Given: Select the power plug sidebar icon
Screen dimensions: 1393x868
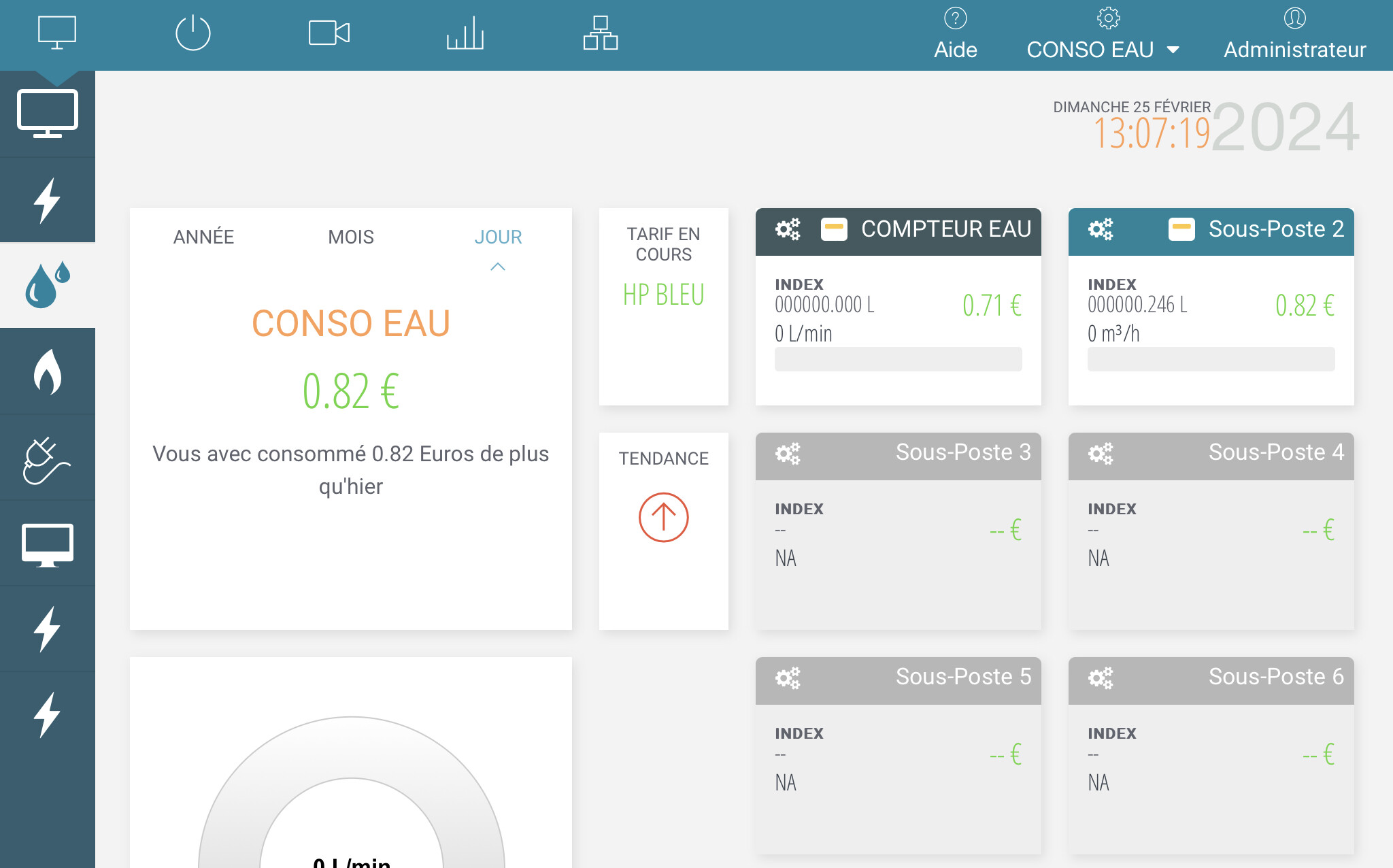Looking at the screenshot, I should pyautogui.click(x=46, y=461).
